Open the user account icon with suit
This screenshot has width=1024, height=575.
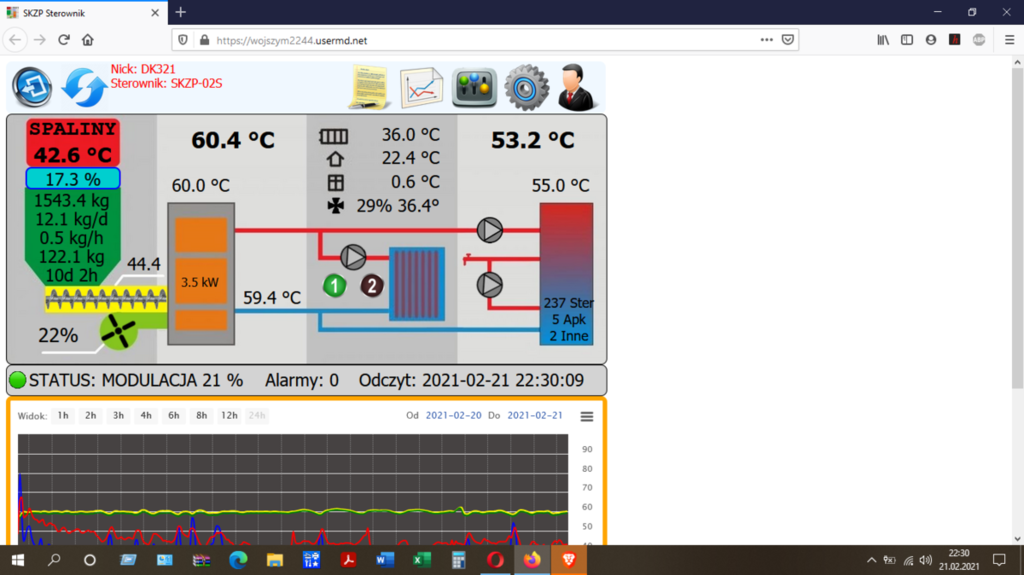tap(577, 87)
